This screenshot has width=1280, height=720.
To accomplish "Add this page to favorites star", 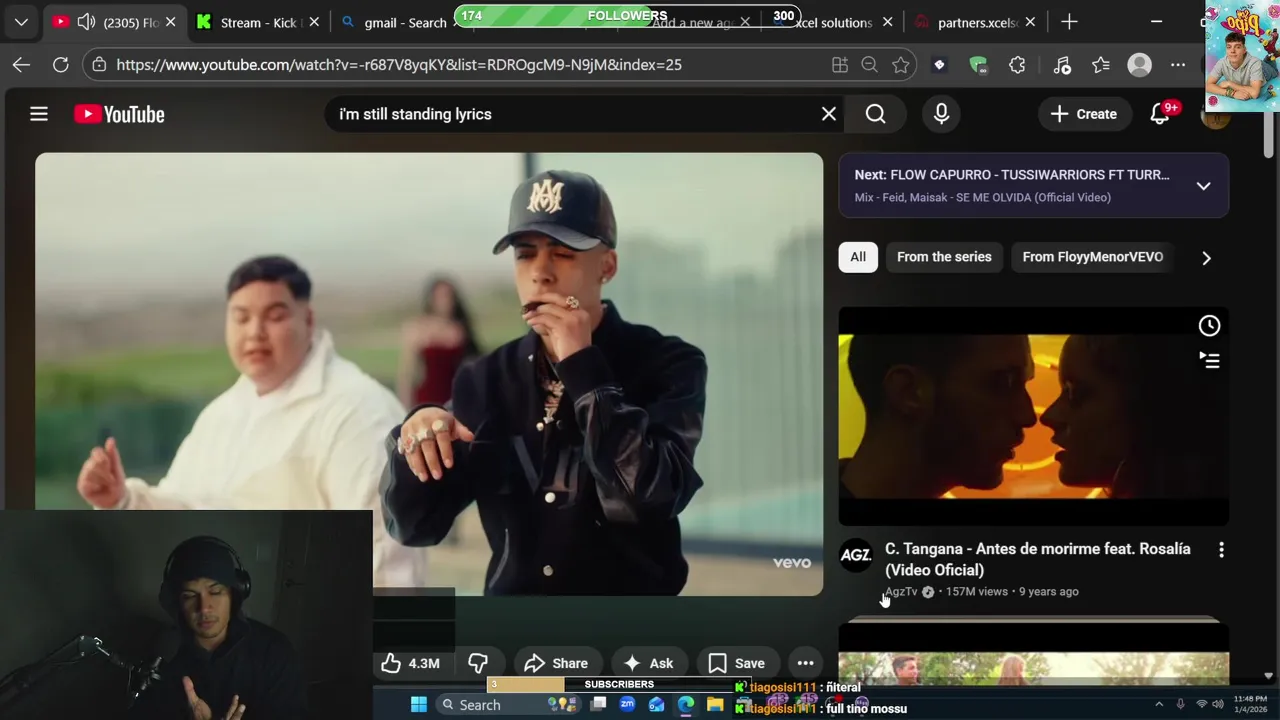I will point(900,65).
